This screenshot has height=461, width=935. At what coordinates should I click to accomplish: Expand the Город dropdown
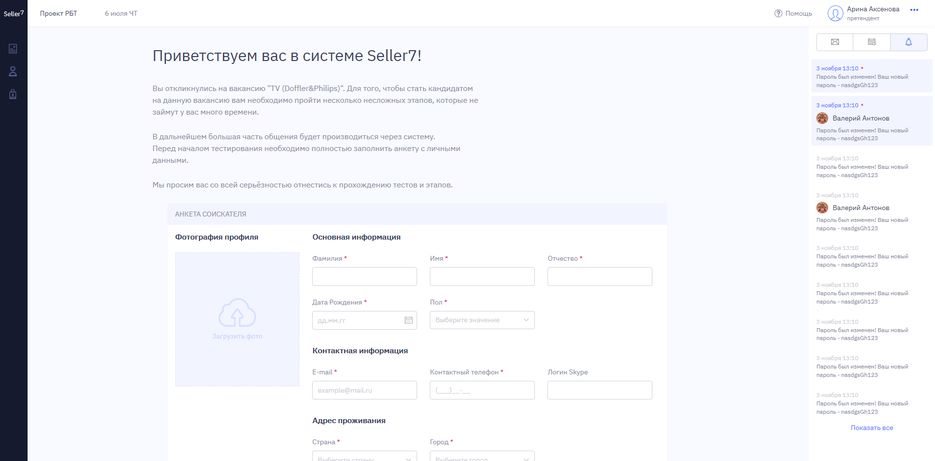pos(482,457)
